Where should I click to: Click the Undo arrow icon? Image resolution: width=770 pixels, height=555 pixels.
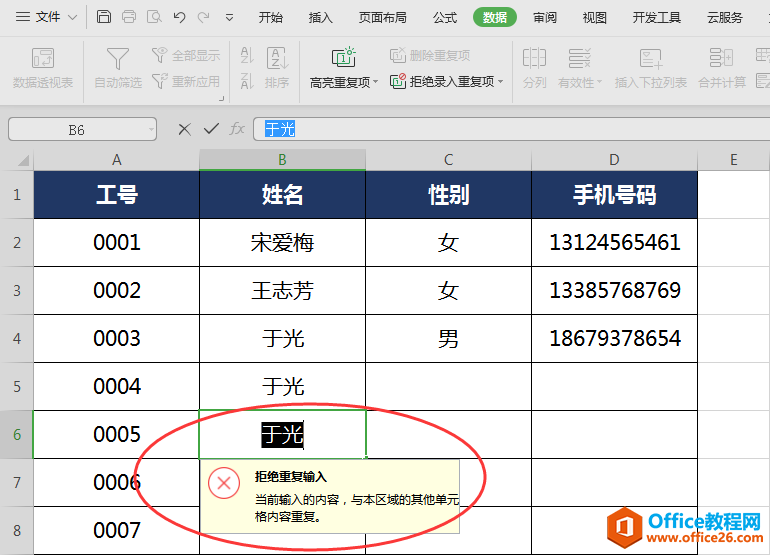(179, 17)
